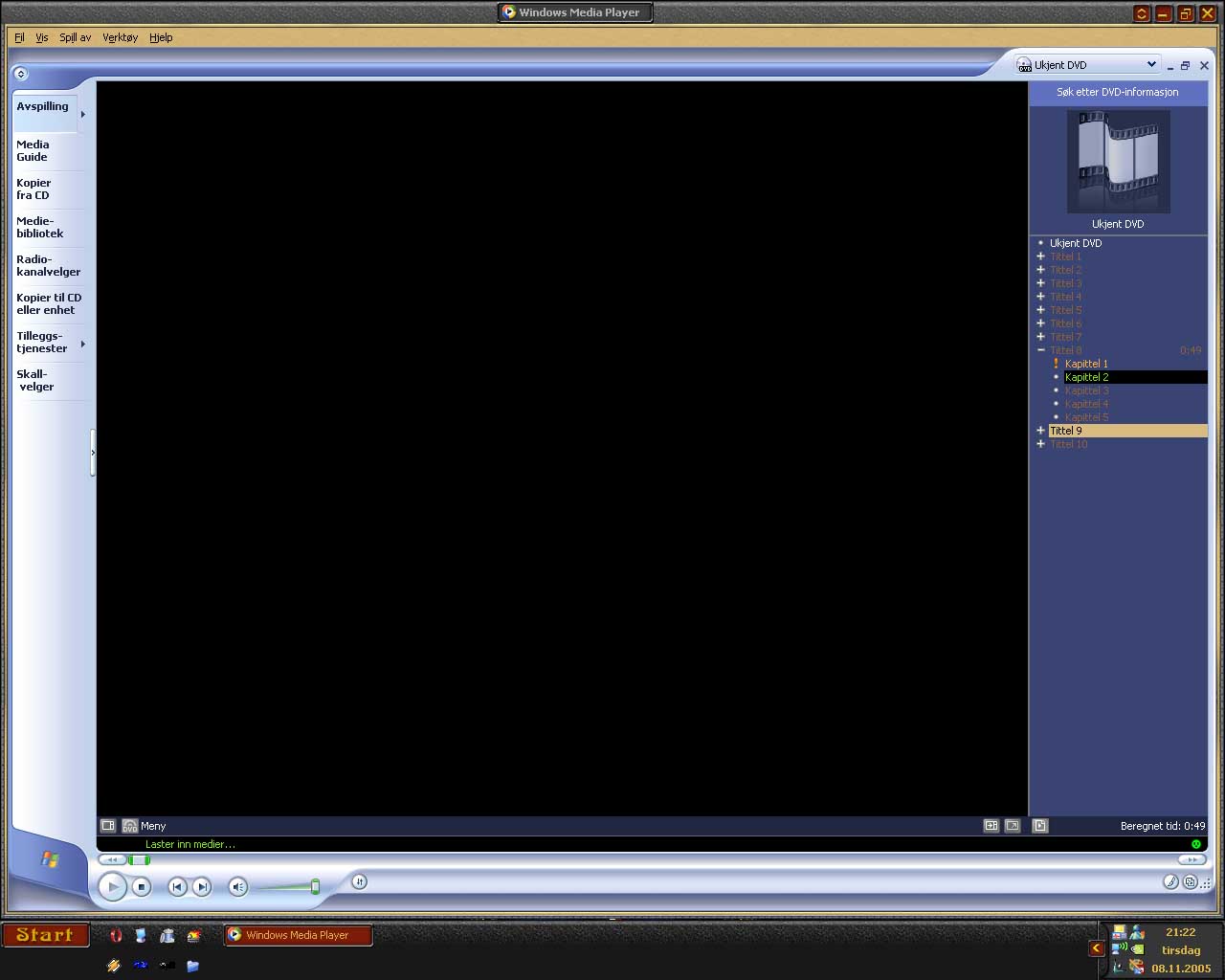Open the view settings round button
Screen dimensions: 1225x980
(359, 882)
